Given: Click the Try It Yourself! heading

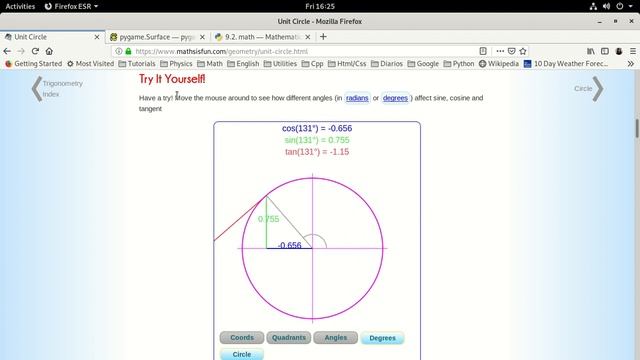Looking at the screenshot, I should tap(172, 79).
